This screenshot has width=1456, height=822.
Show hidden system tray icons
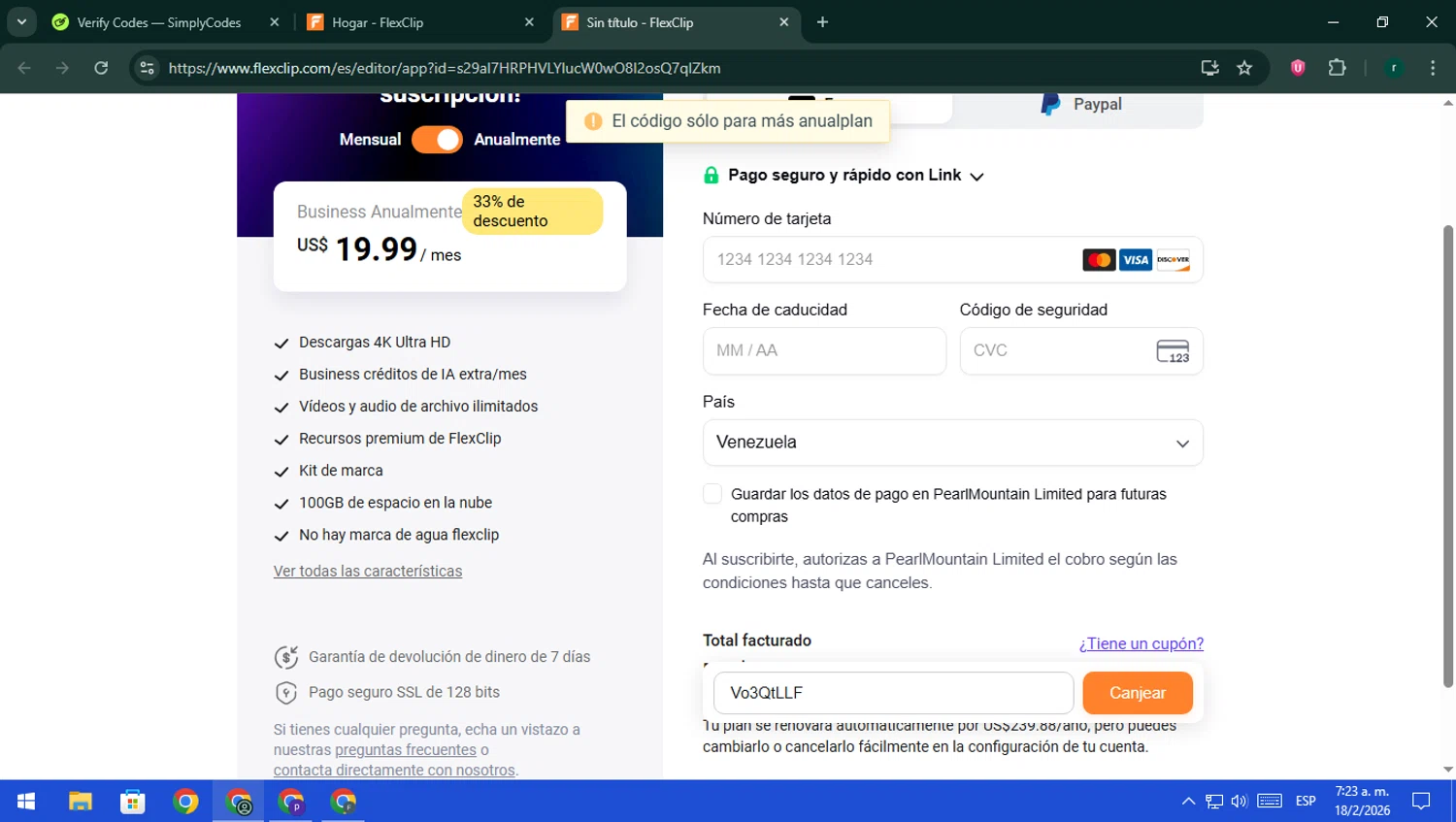[1188, 802]
